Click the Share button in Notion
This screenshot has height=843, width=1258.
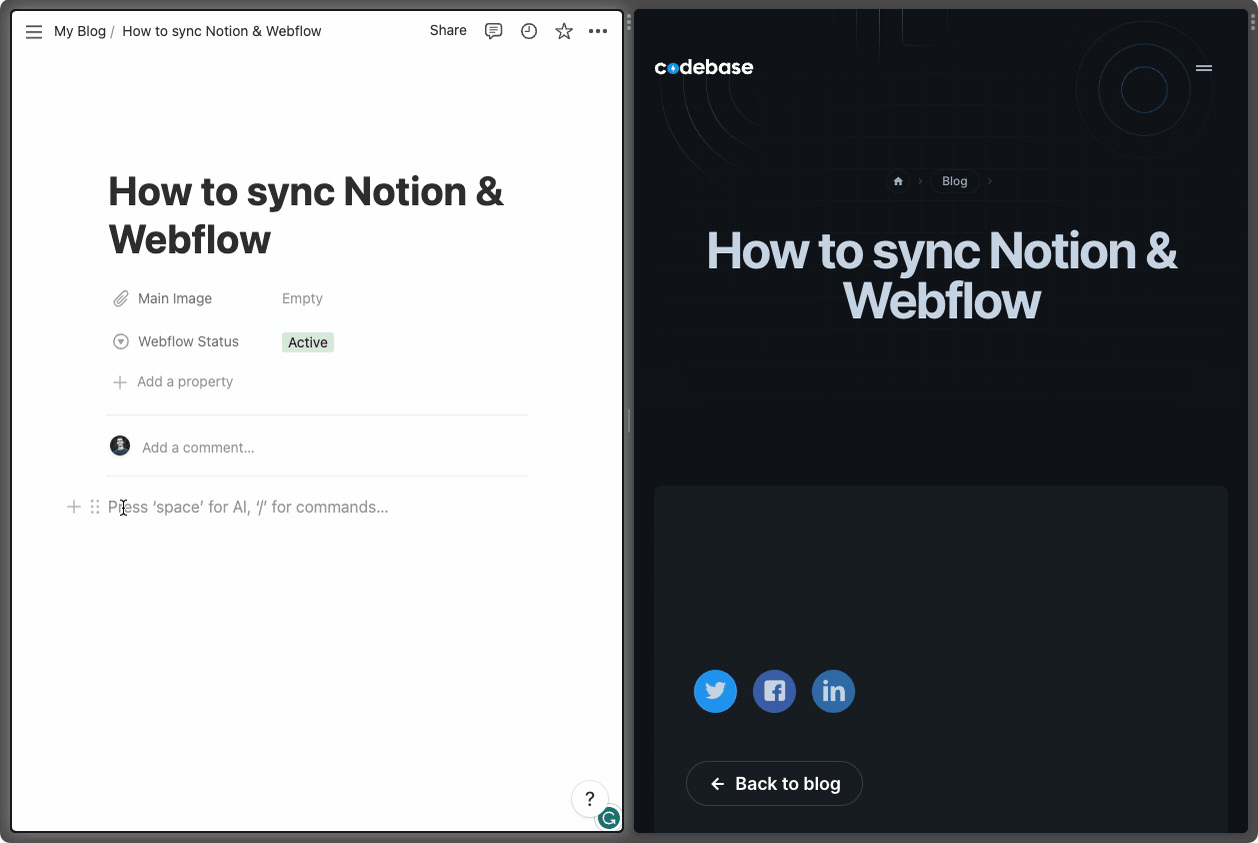point(448,31)
